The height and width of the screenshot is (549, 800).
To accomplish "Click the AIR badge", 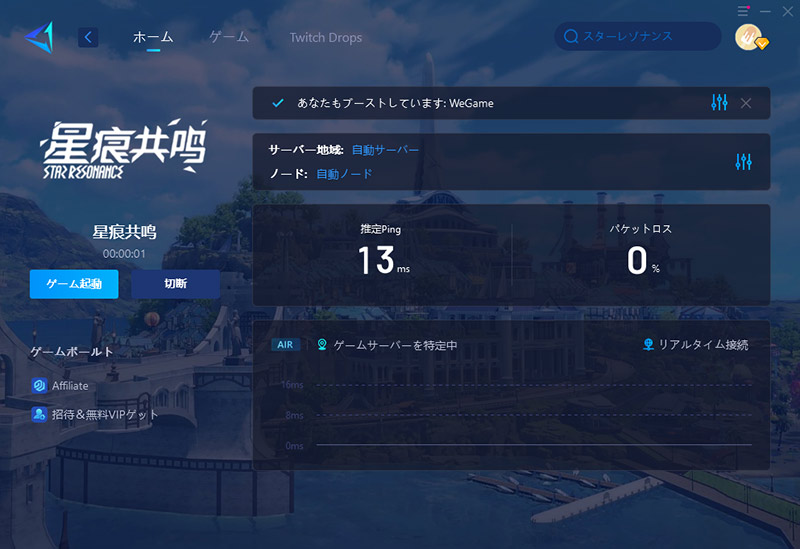I will point(285,345).
